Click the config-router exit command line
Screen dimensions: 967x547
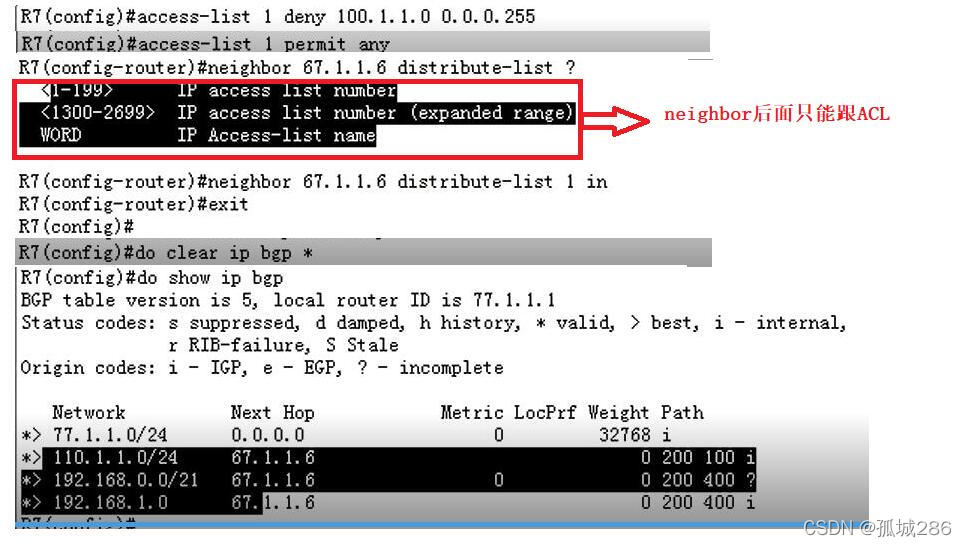[x=133, y=204]
